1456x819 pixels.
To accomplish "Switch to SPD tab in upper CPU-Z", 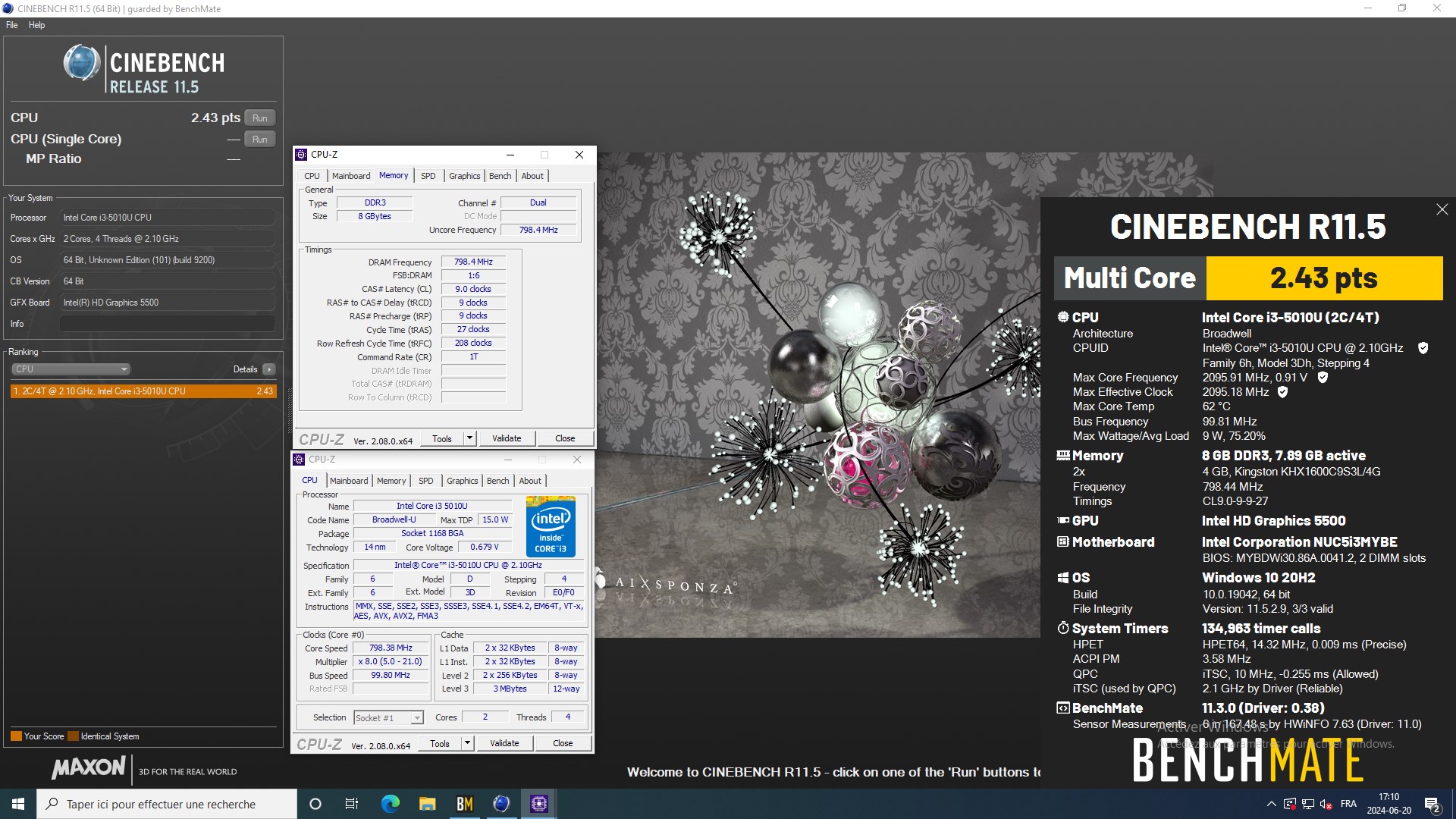I will (x=428, y=176).
